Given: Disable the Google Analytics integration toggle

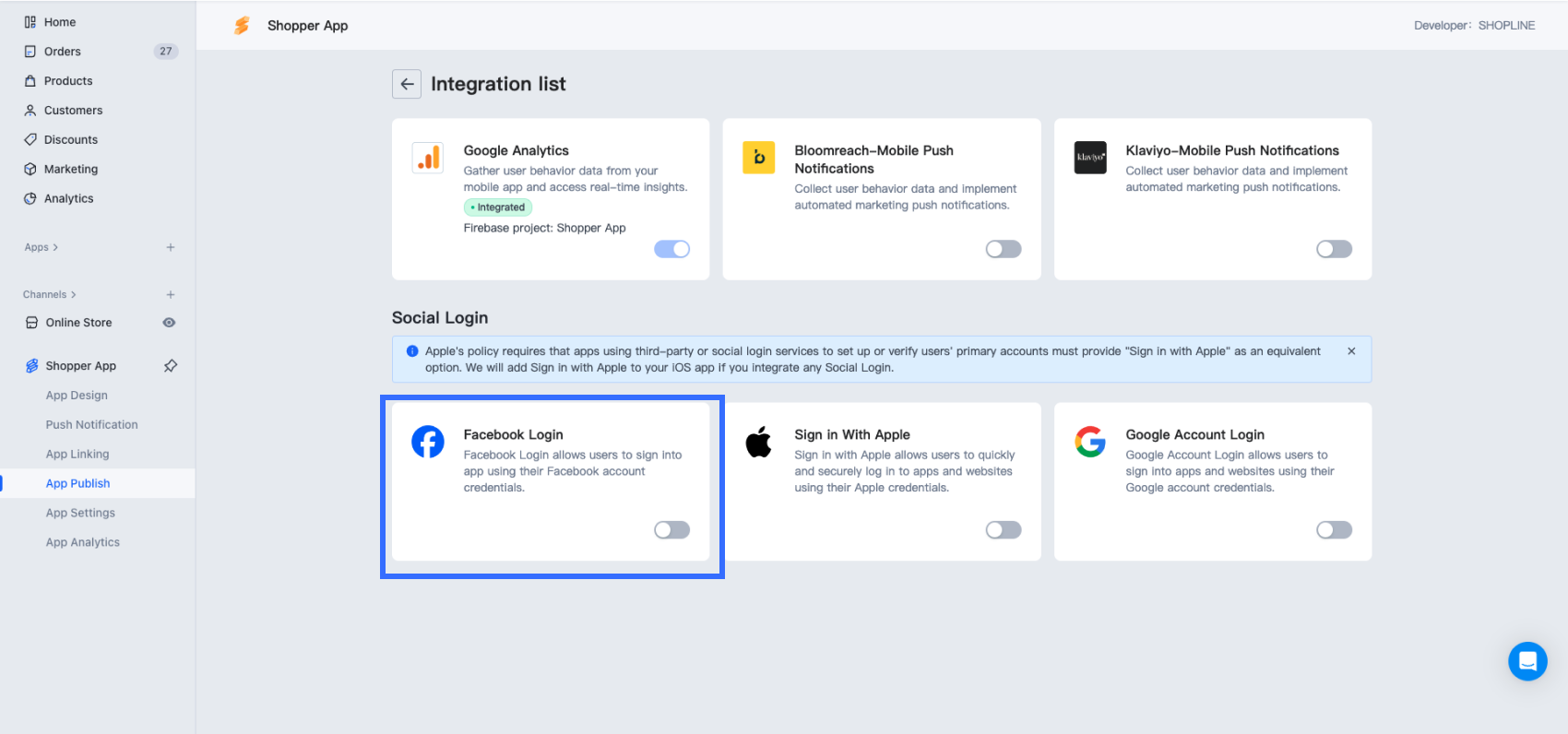Looking at the screenshot, I should 671,249.
